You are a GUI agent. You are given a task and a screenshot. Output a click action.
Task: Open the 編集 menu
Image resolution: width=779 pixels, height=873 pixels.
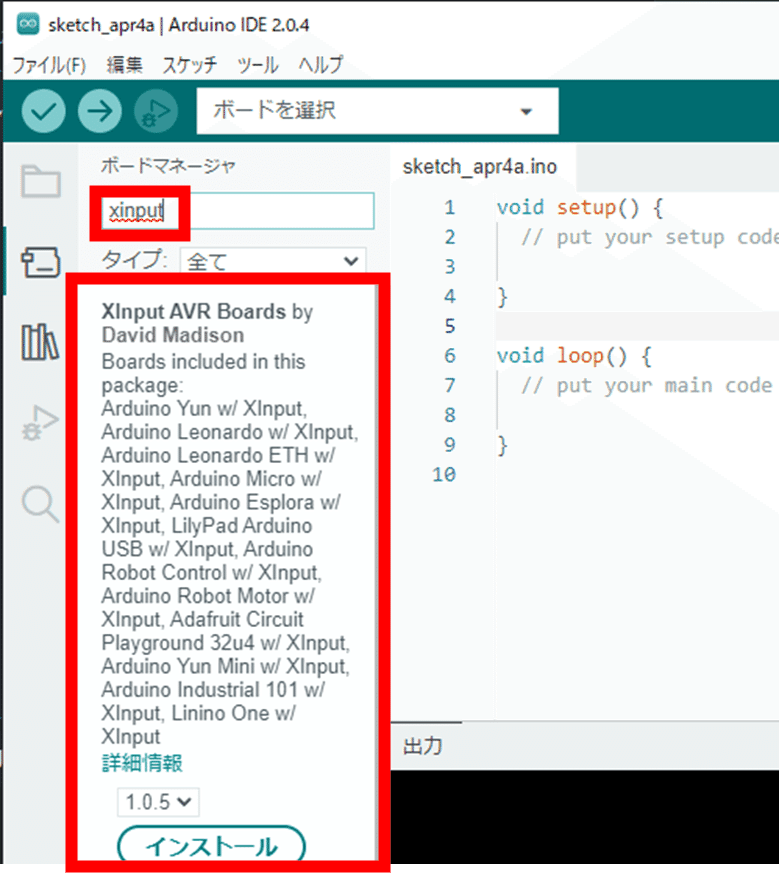tap(124, 65)
